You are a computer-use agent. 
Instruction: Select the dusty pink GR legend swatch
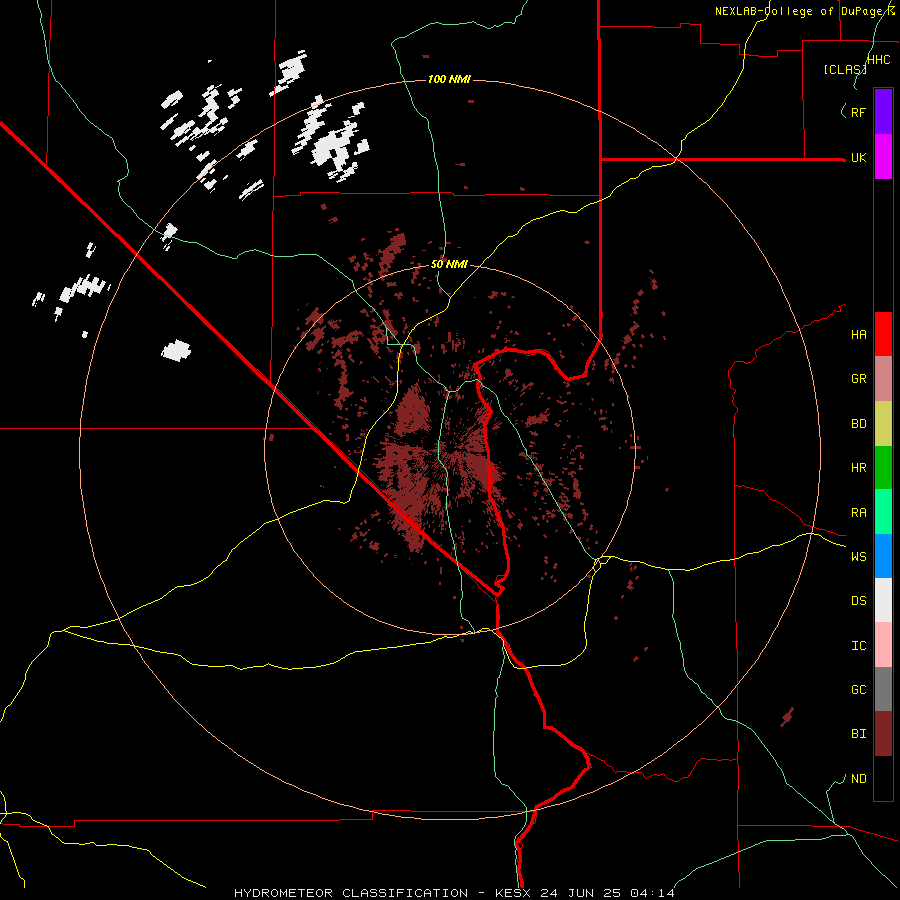click(883, 379)
